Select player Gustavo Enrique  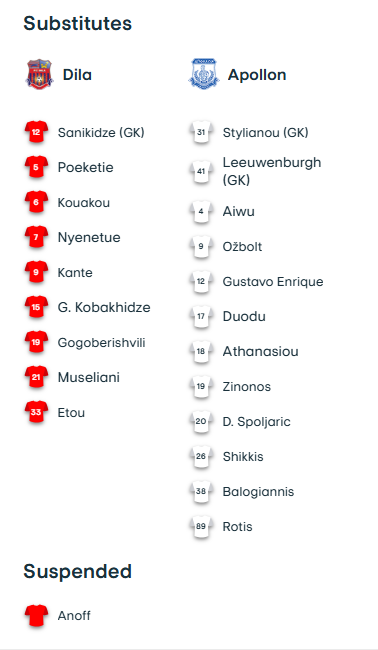pos(273,281)
